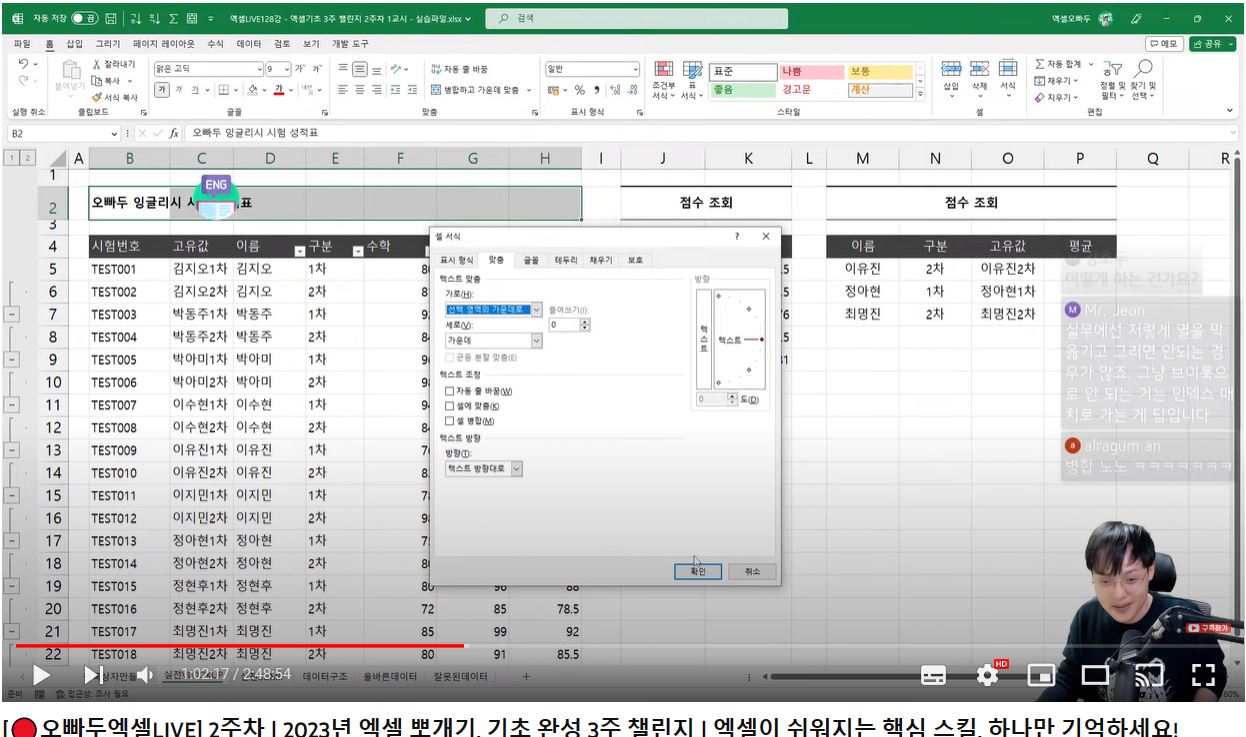Viewport: 1246px width, 737px height.
Task: Click the sort and filter (정렬 및 필터) icon
Action: coord(1112,69)
